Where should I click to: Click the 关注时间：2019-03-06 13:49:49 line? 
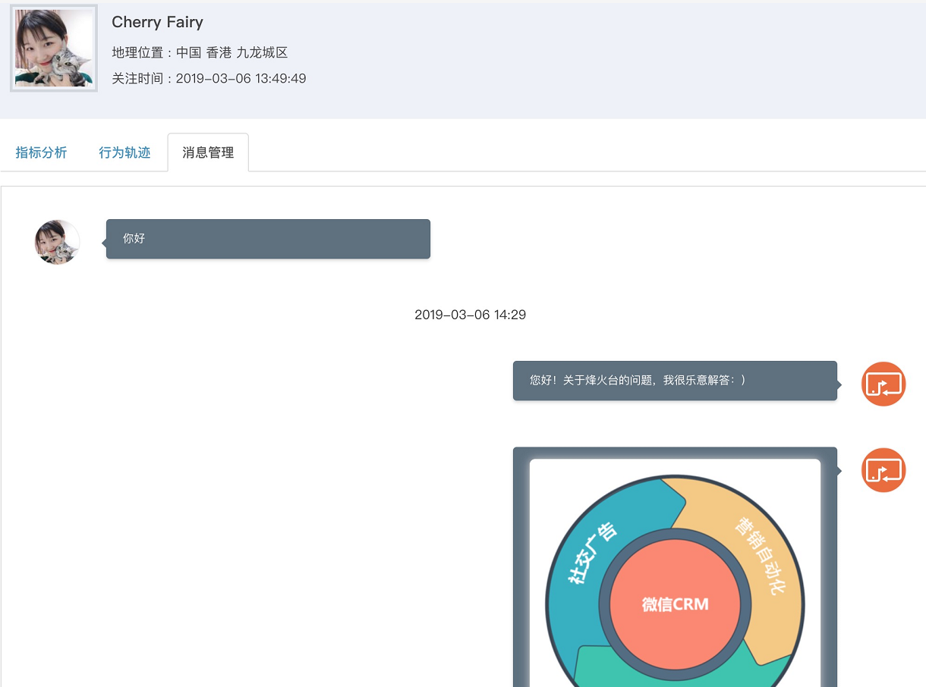click(x=209, y=79)
